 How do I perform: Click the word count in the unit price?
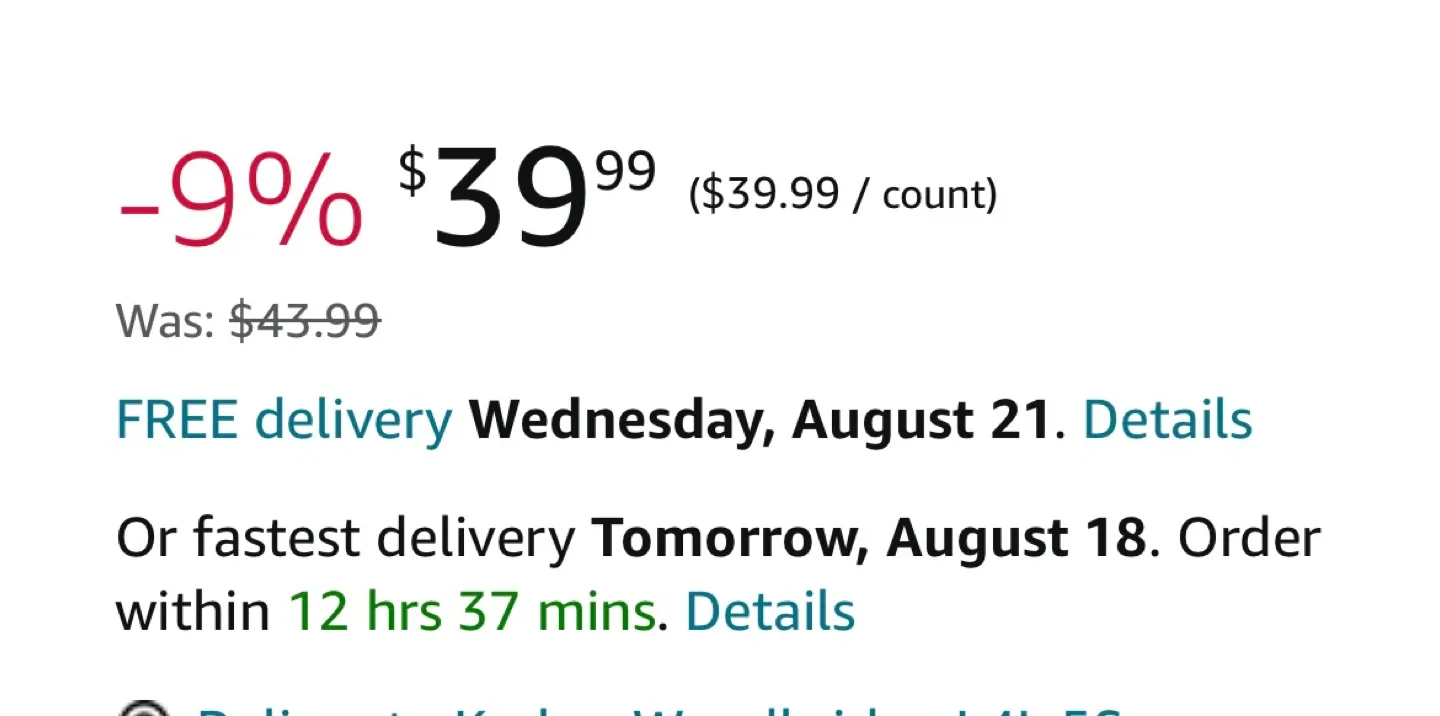tap(935, 194)
